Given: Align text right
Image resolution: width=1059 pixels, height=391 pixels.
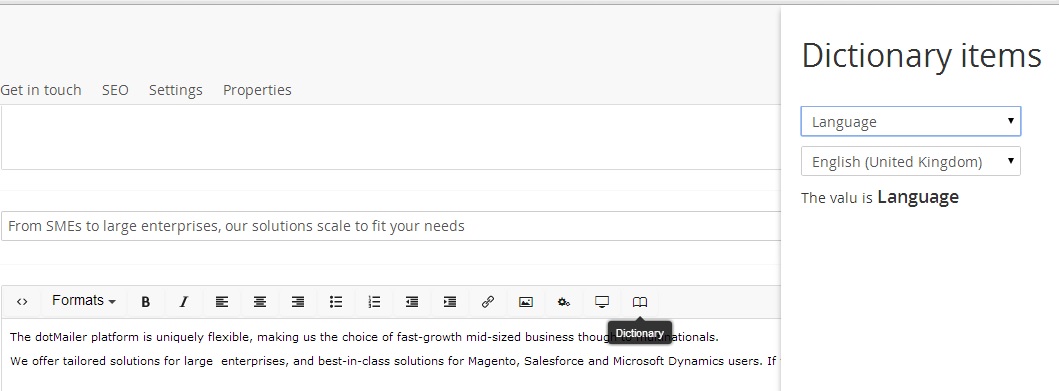Looking at the screenshot, I should tap(297, 302).
